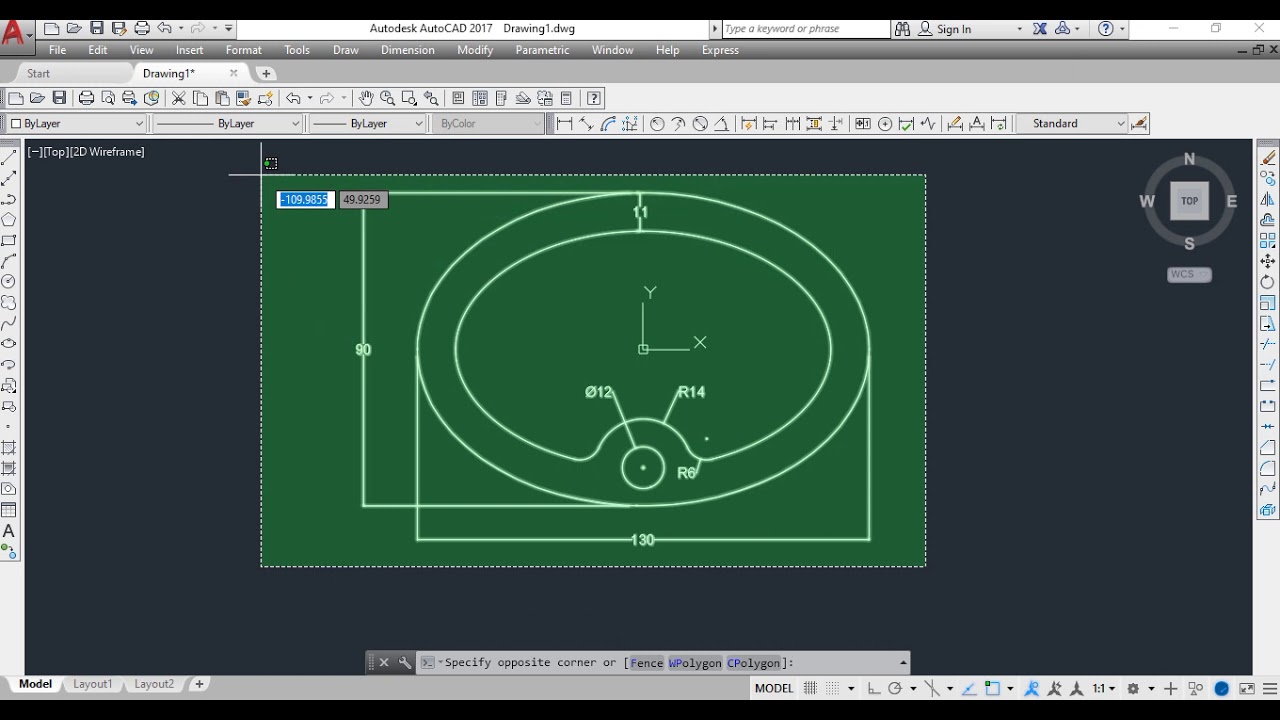Select the Multiline Text 'A' tool
Viewport: 1280px width, 720px height.
pyautogui.click(x=9, y=531)
